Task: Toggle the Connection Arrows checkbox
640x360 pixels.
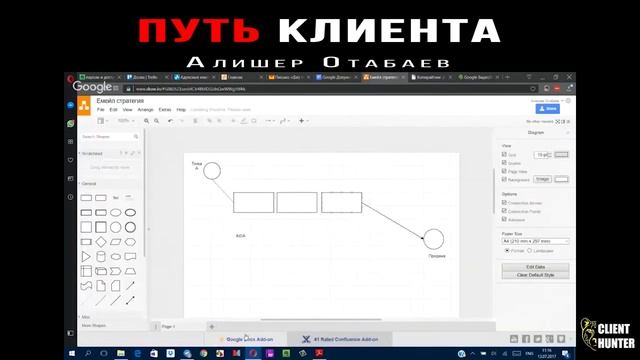Action: point(504,202)
